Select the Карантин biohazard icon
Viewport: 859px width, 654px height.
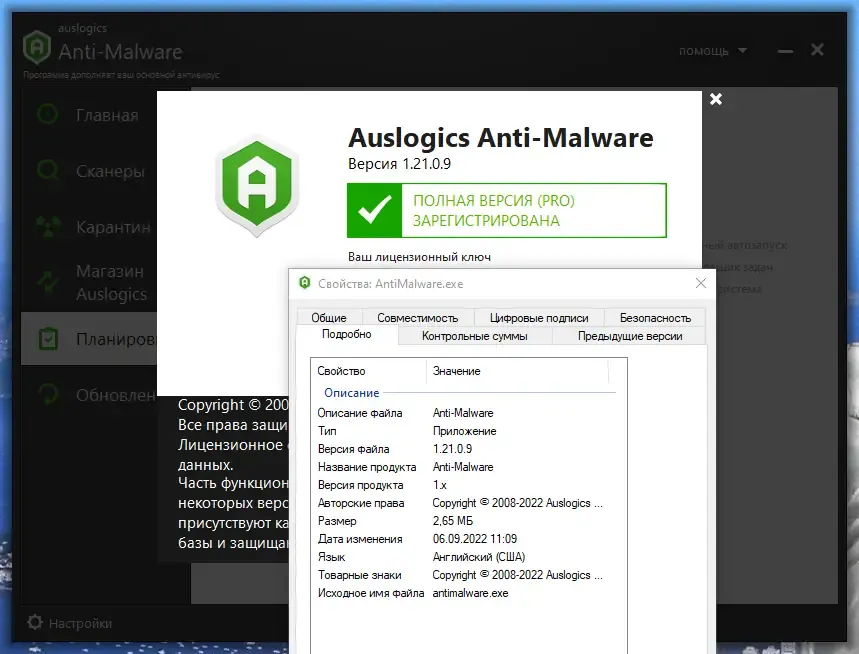48,226
